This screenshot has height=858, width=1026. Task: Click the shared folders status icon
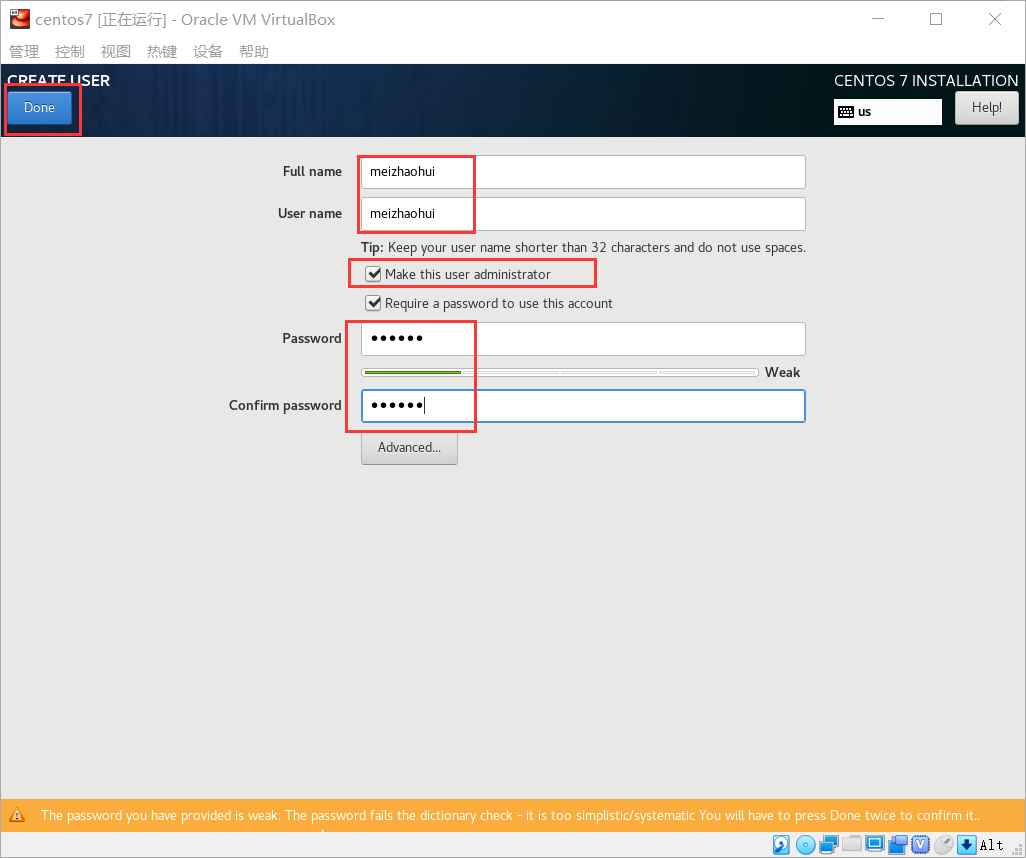pyautogui.click(x=851, y=845)
